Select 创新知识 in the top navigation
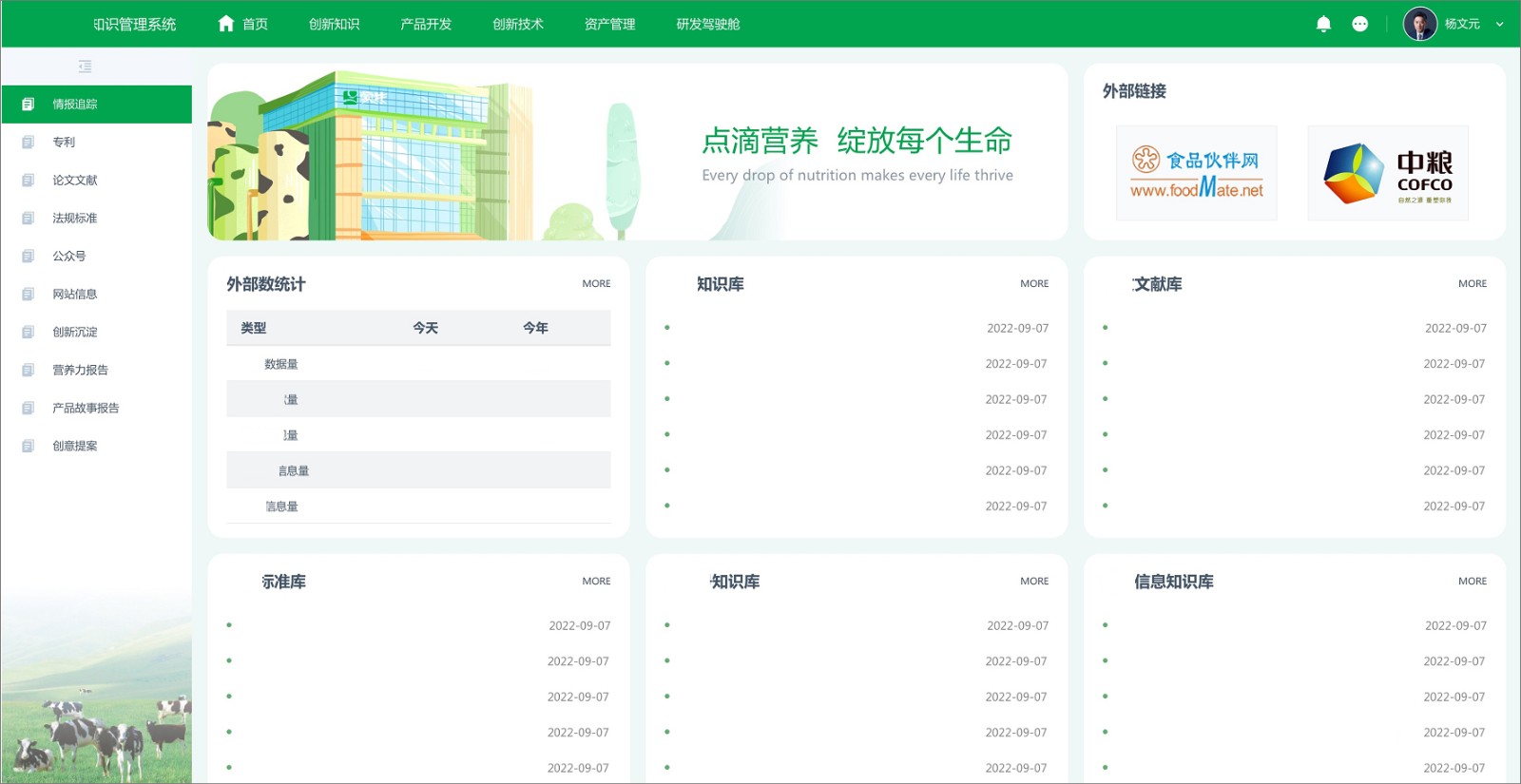Viewport: 1521px width, 784px height. pos(334,24)
